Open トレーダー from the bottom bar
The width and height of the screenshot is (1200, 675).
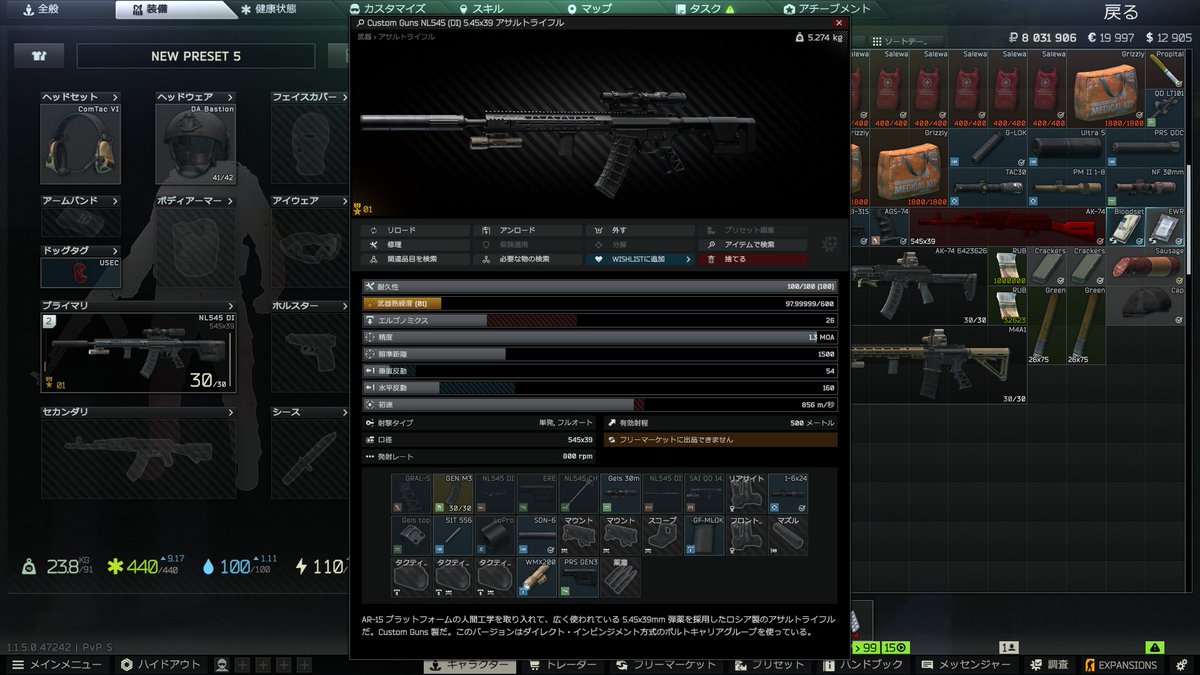coord(566,665)
